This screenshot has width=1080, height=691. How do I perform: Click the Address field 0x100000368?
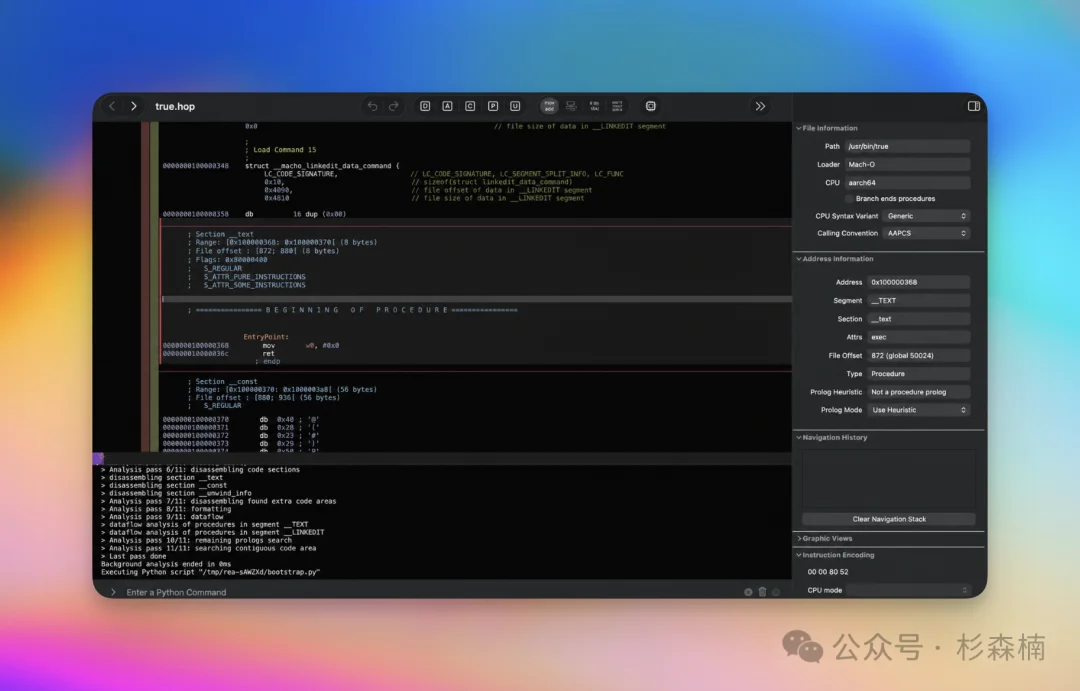point(919,282)
